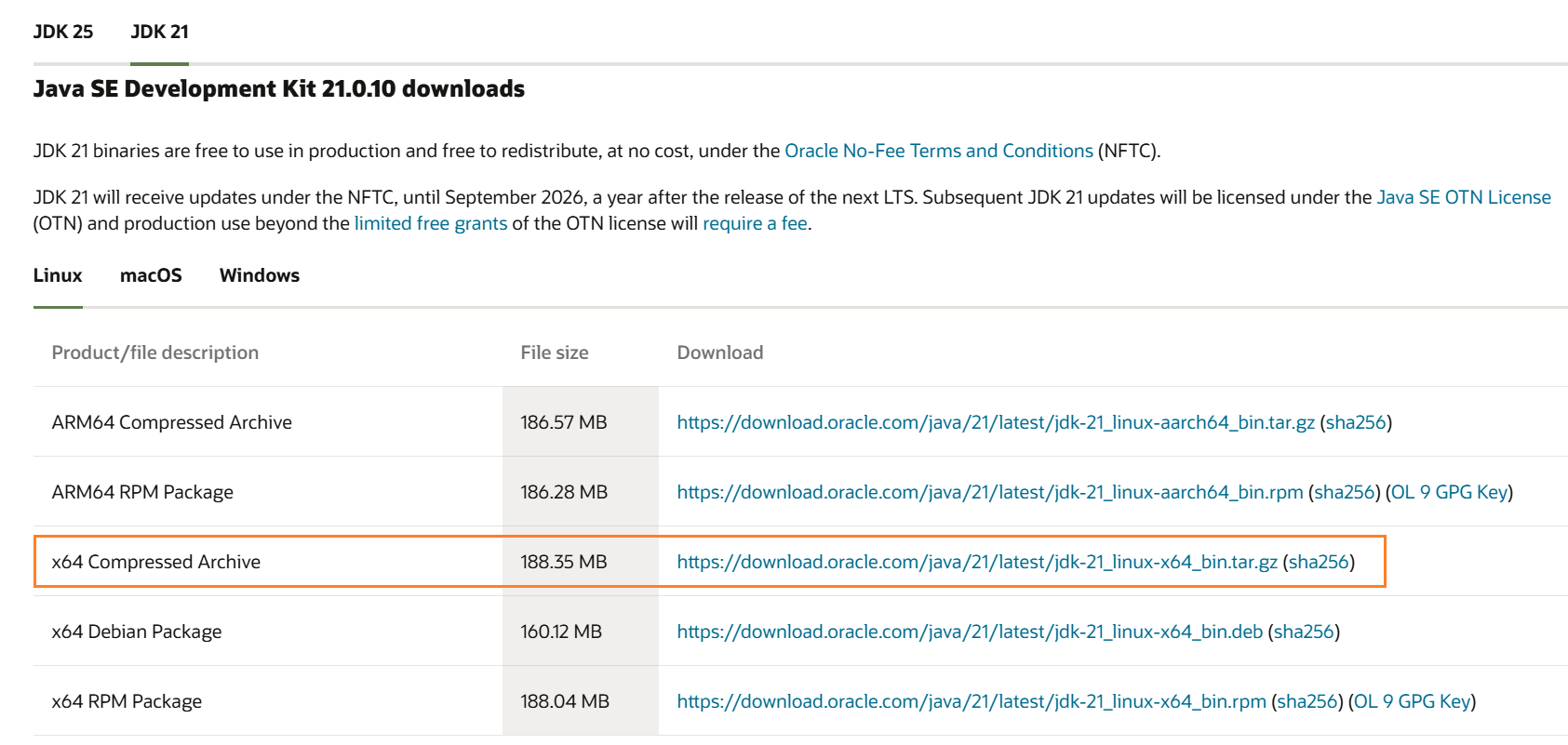Switch to the macOS tab
The width and height of the screenshot is (1568, 745).
click(x=151, y=275)
